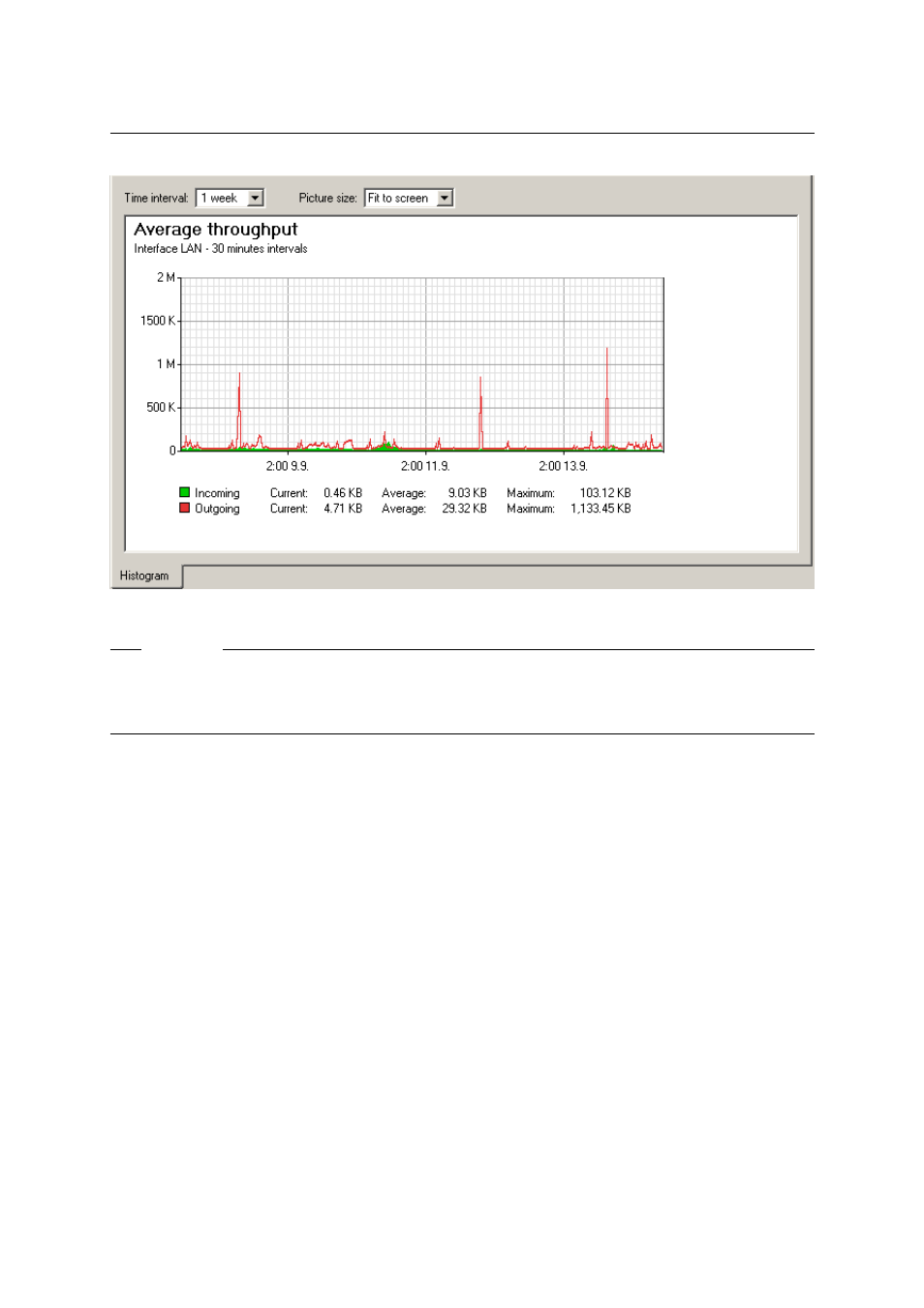Click the 'Outgoing' legend label
Screen dimensions: 924x1308
pyautogui.click(x=217, y=509)
